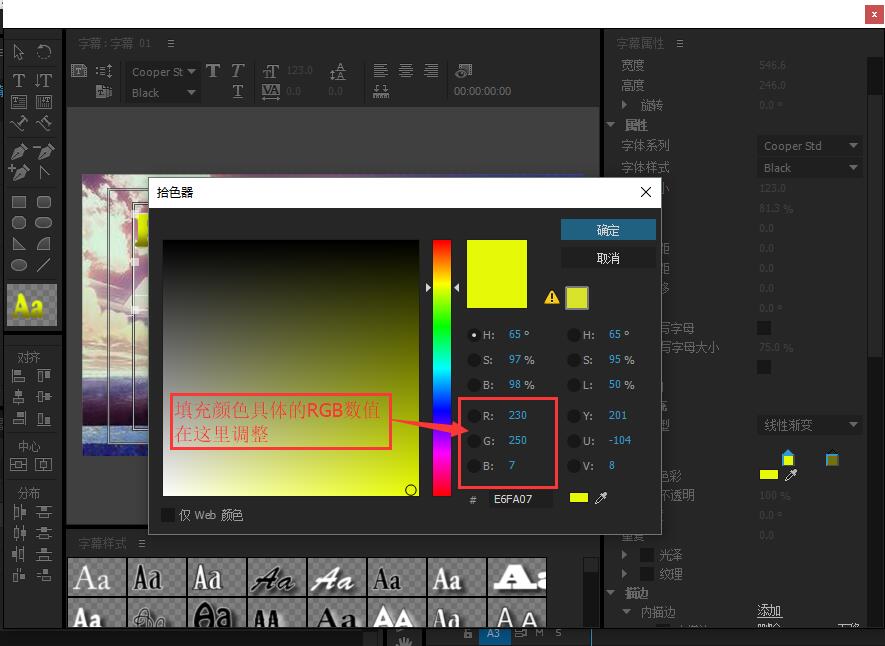Close the 拾色器 dialog
The image size is (885, 646).
pyautogui.click(x=646, y=192)
